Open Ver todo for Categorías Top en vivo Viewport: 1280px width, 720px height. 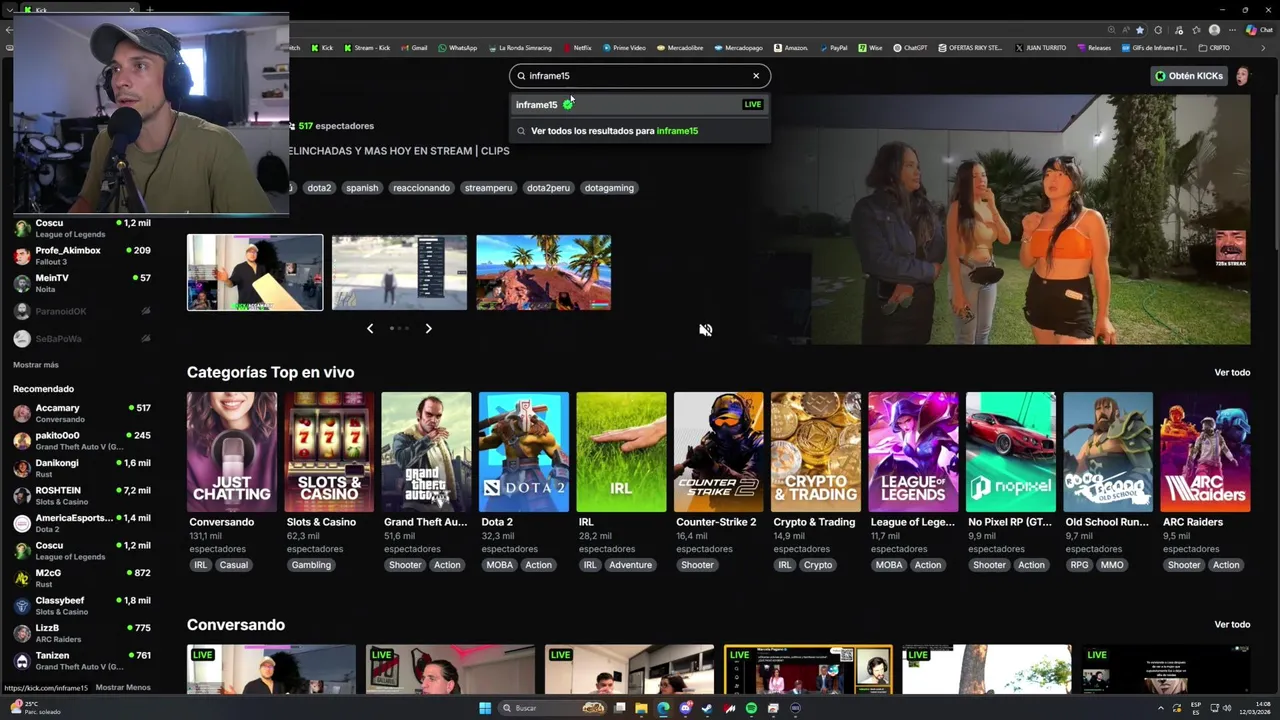click(1232, 372)
